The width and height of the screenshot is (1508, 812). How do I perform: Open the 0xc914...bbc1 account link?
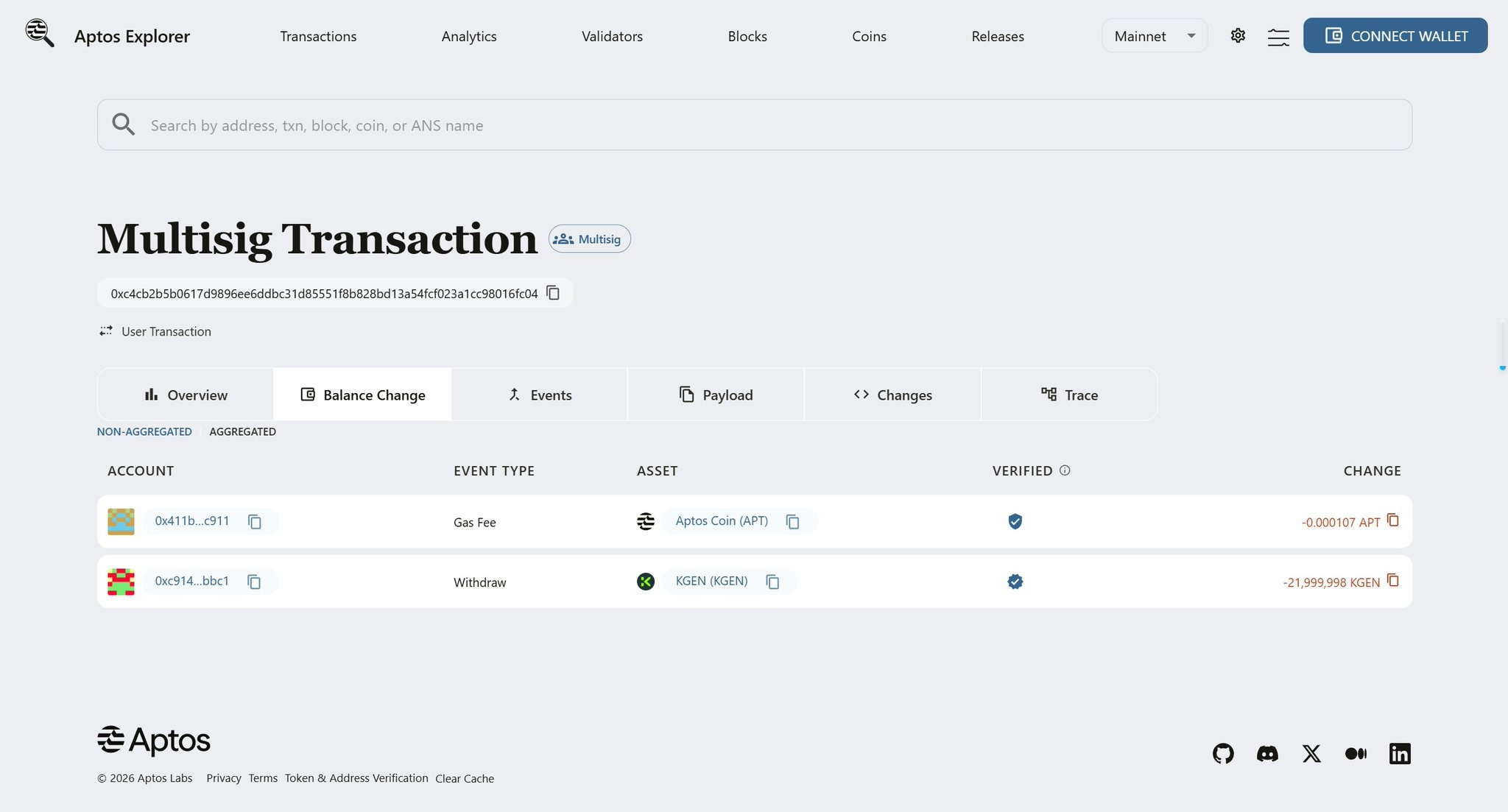192,581
